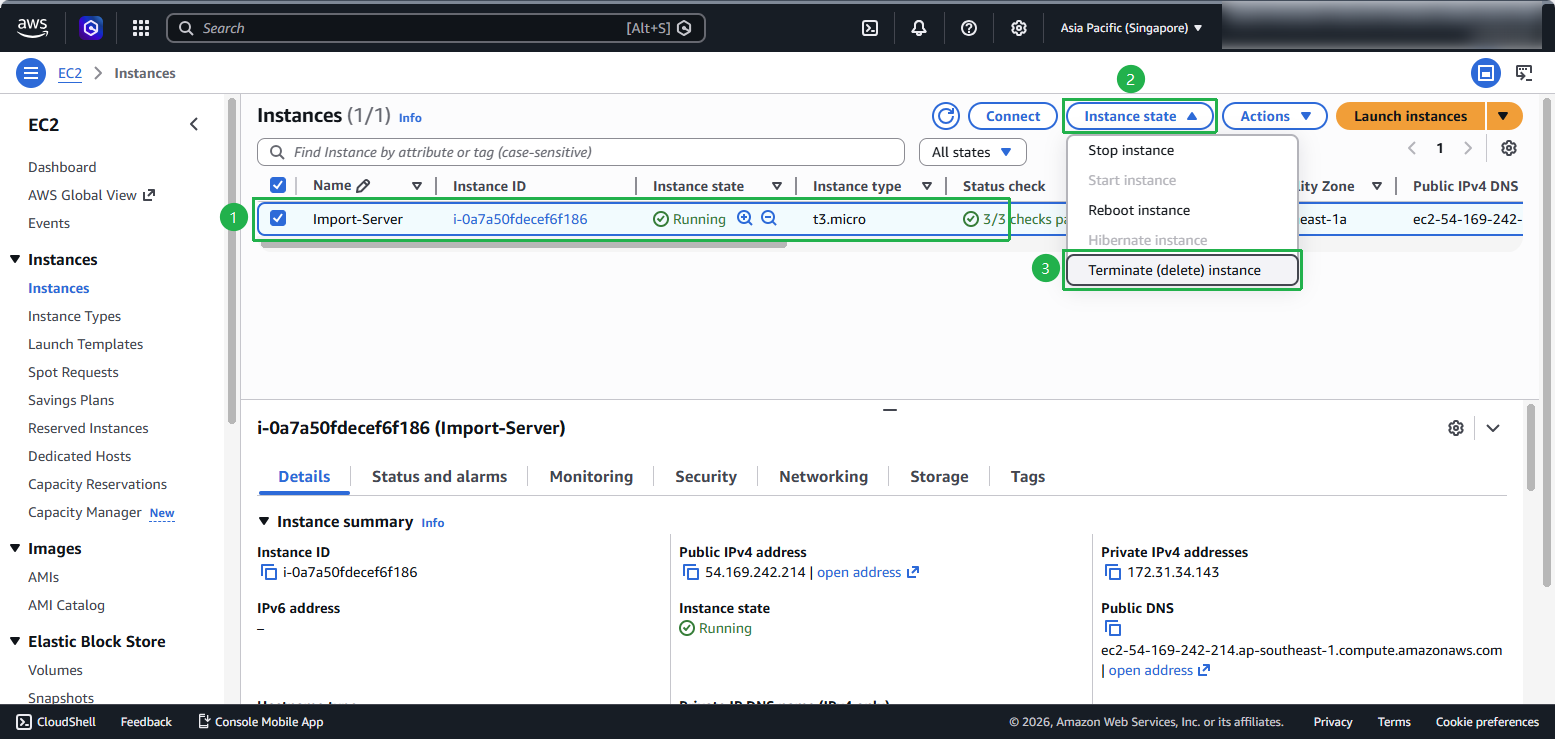Image resolution: width=1555 pixels, height=739 pixels.
Task: Go to AWS Global View
Action: coord(92,195)
